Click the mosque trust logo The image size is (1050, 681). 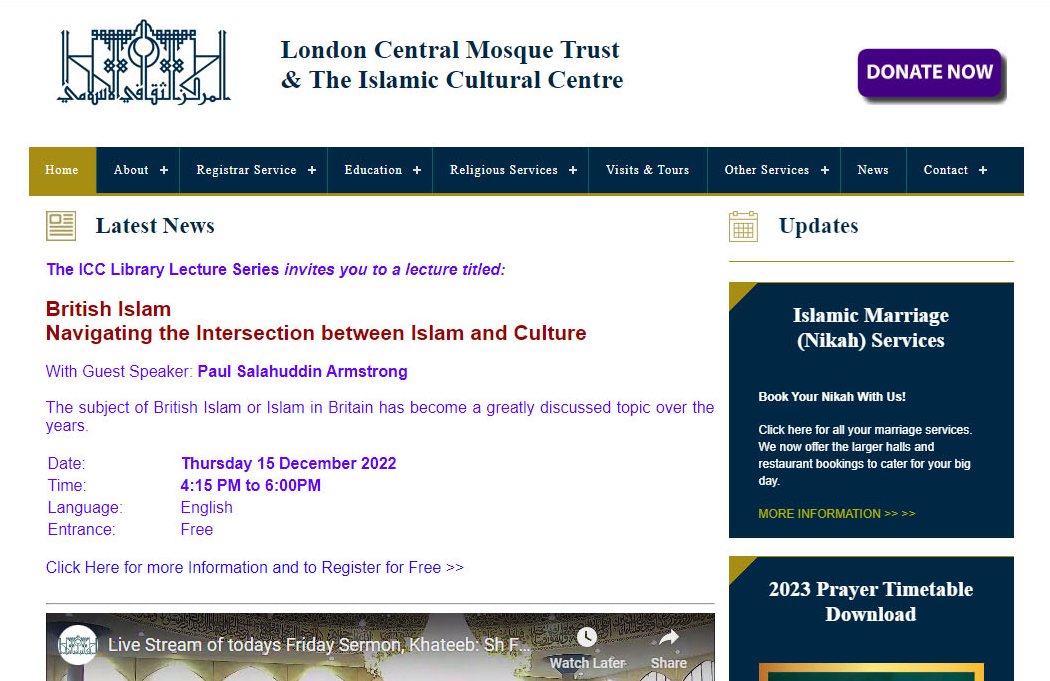(143, 62)
